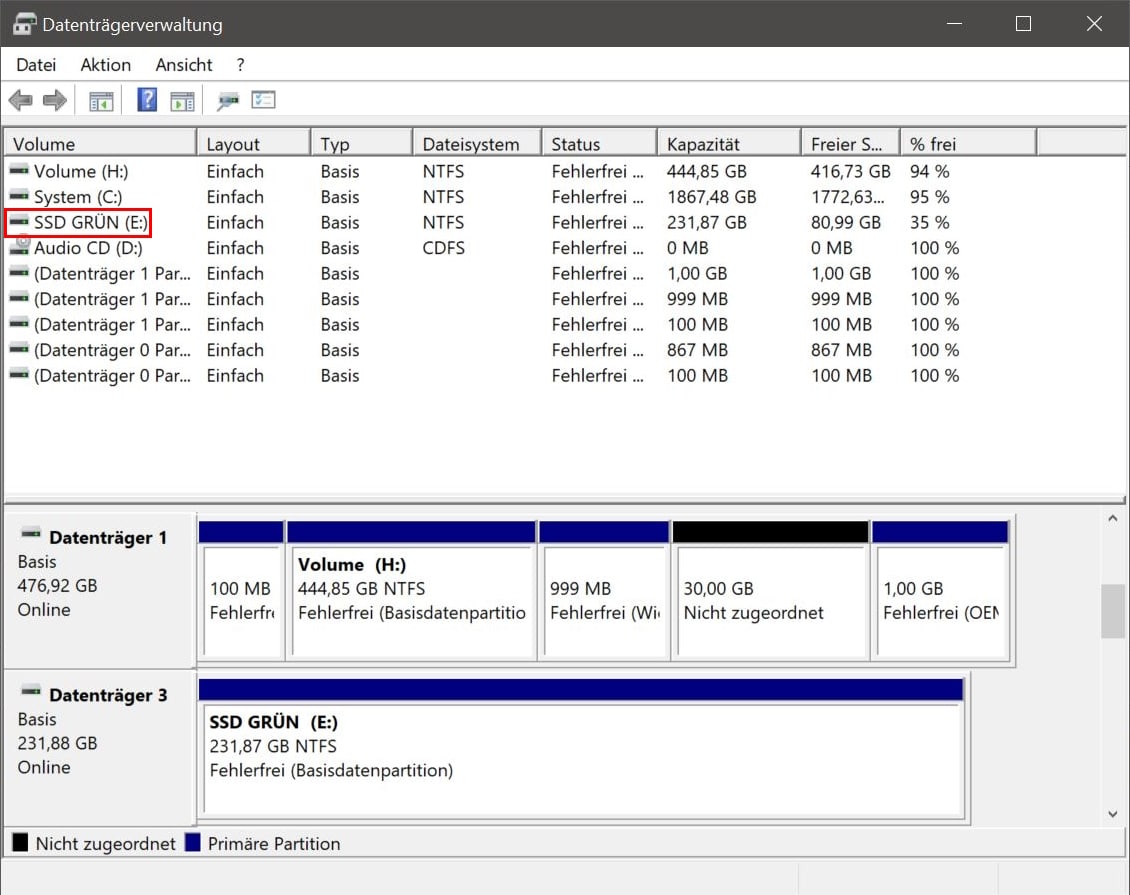
Task: Click the disk rescan/connect toolbar icon
Action: point(228,100)
